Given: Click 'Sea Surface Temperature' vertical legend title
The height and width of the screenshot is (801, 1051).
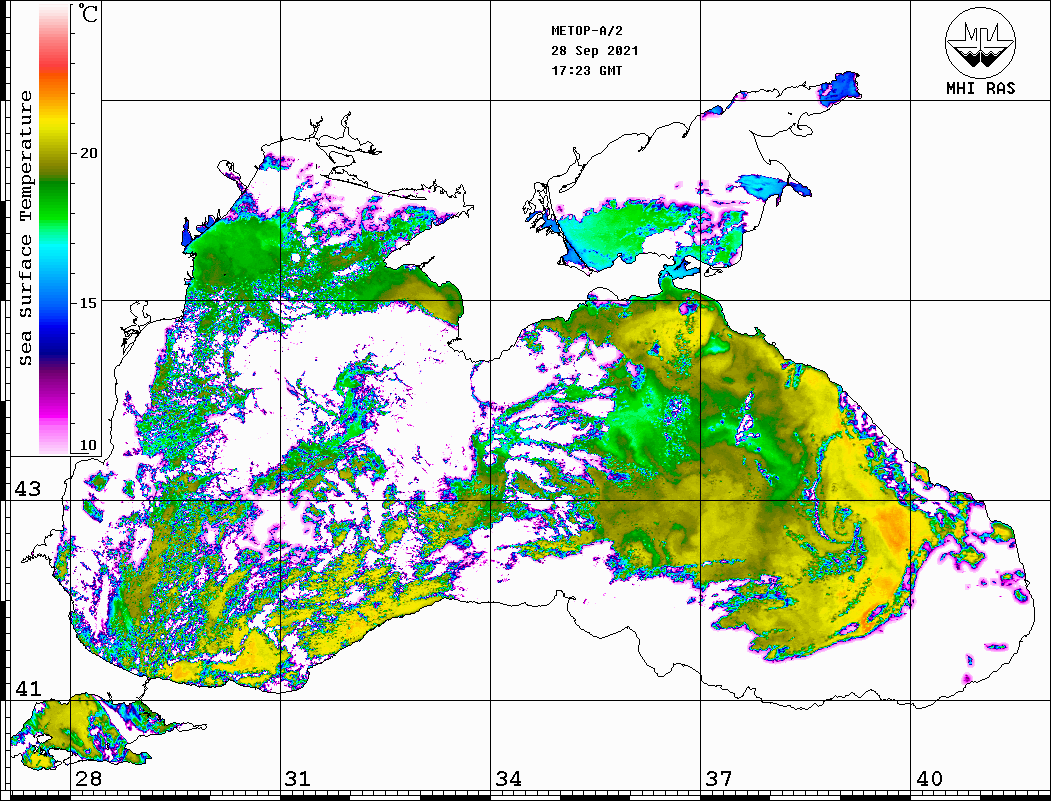Looking at the screenshot, I should (25, 229).
